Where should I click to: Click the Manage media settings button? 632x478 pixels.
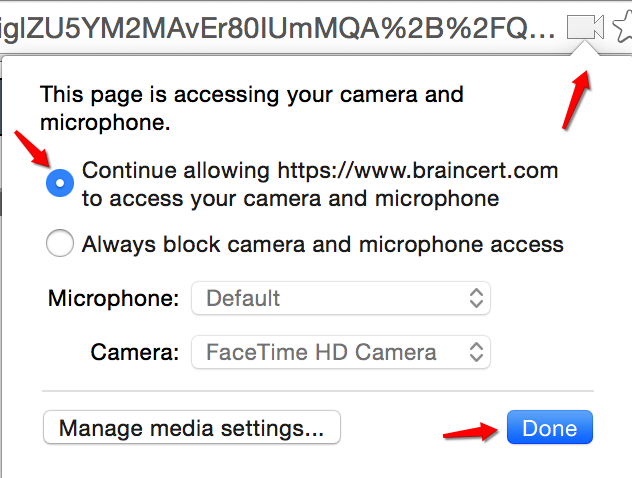192,427
